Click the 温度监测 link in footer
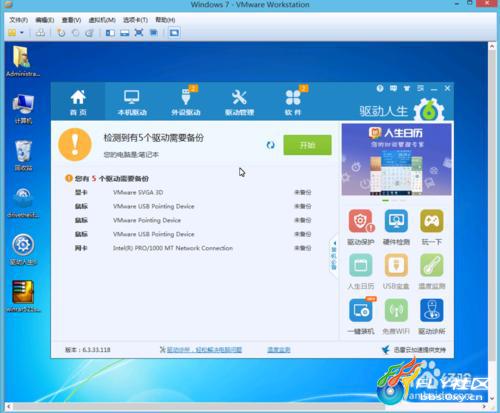Image resolution: width=500 pixels, height=413 pixels. [279, 350]
